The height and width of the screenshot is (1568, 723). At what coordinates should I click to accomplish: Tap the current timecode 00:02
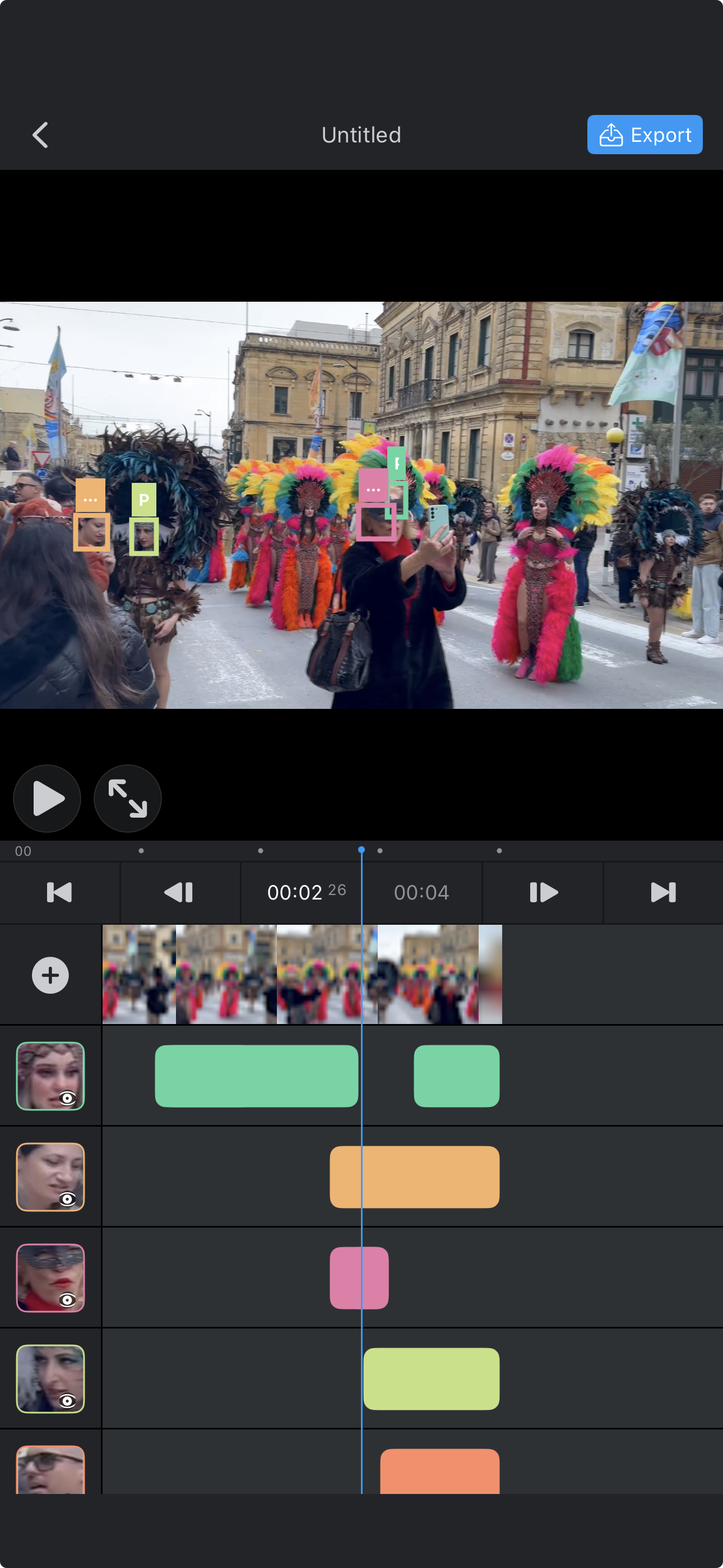tap(295, 892)
